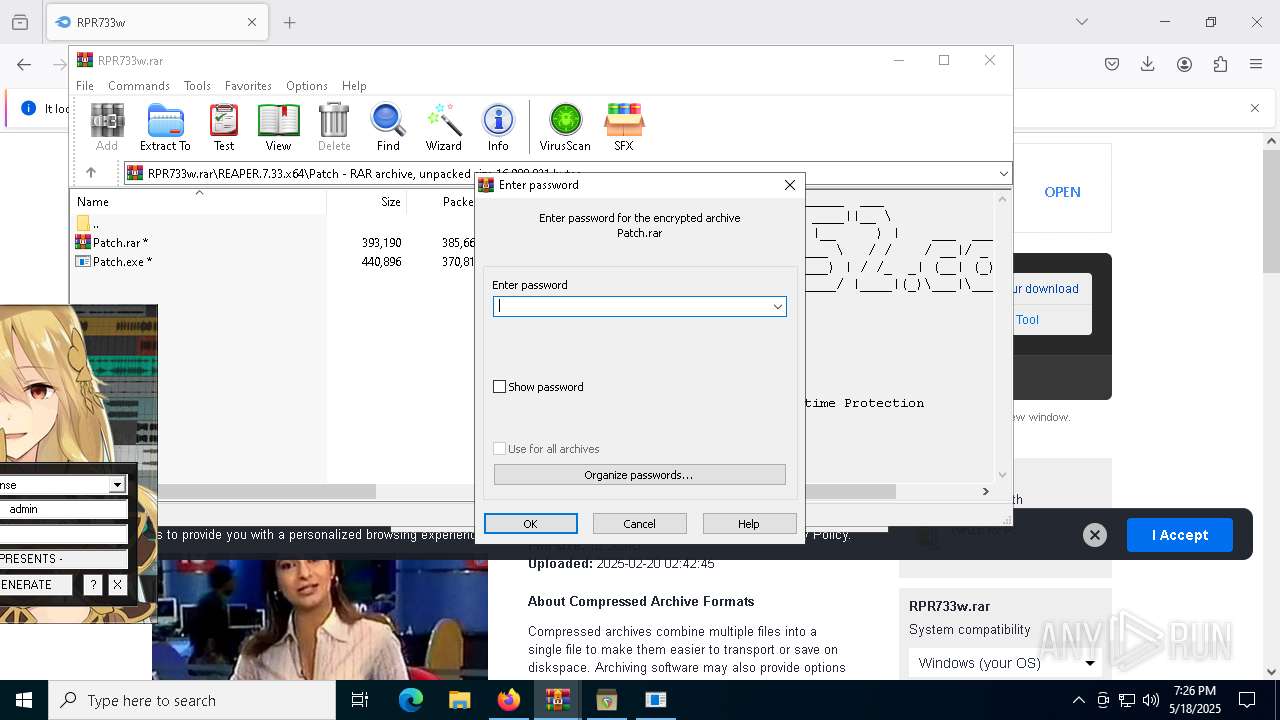Open Task View on the taskbar
Image resolution: width=1280 pixels, height=720 pixels.
360,700
